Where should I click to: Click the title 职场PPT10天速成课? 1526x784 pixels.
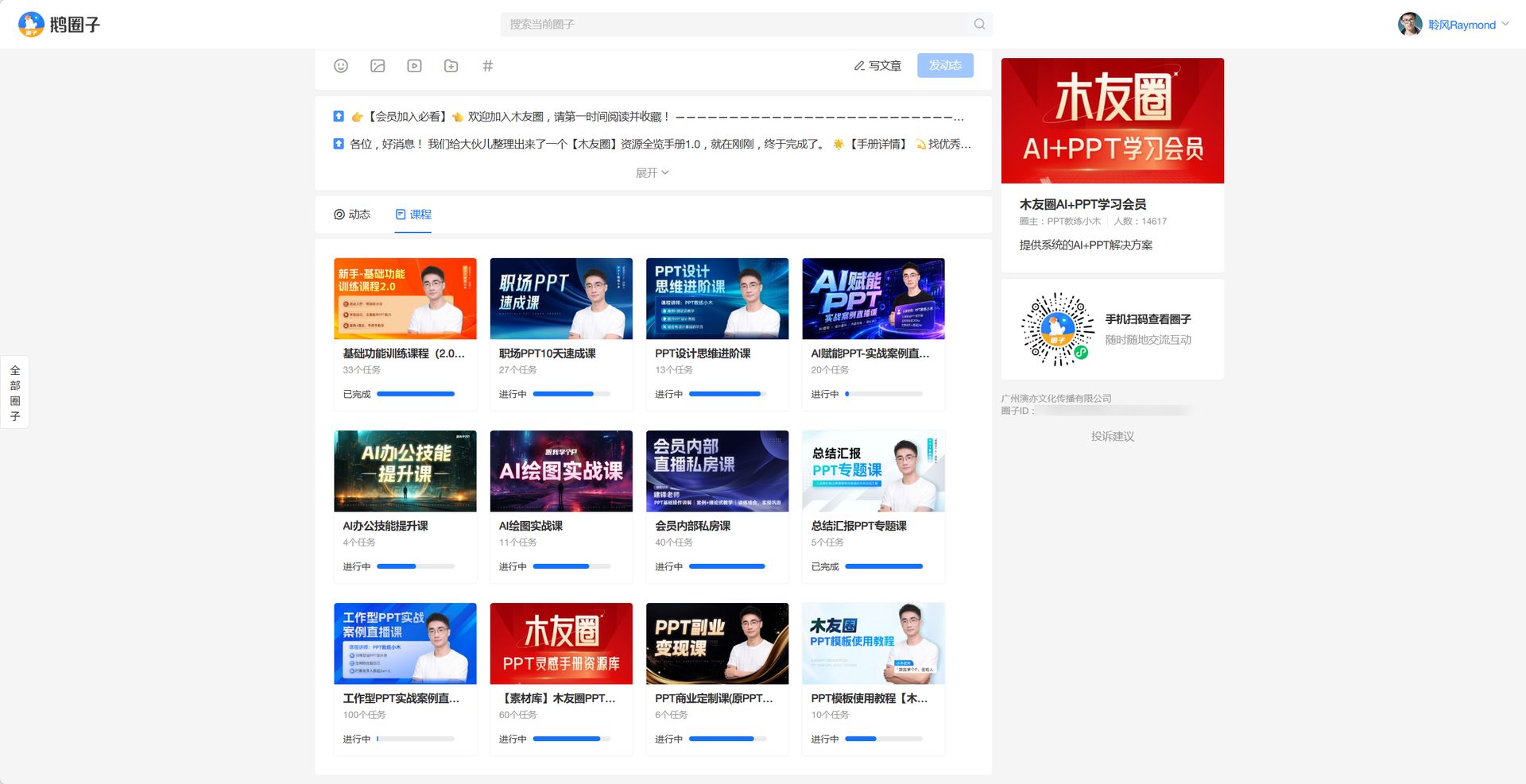point(547,353)
